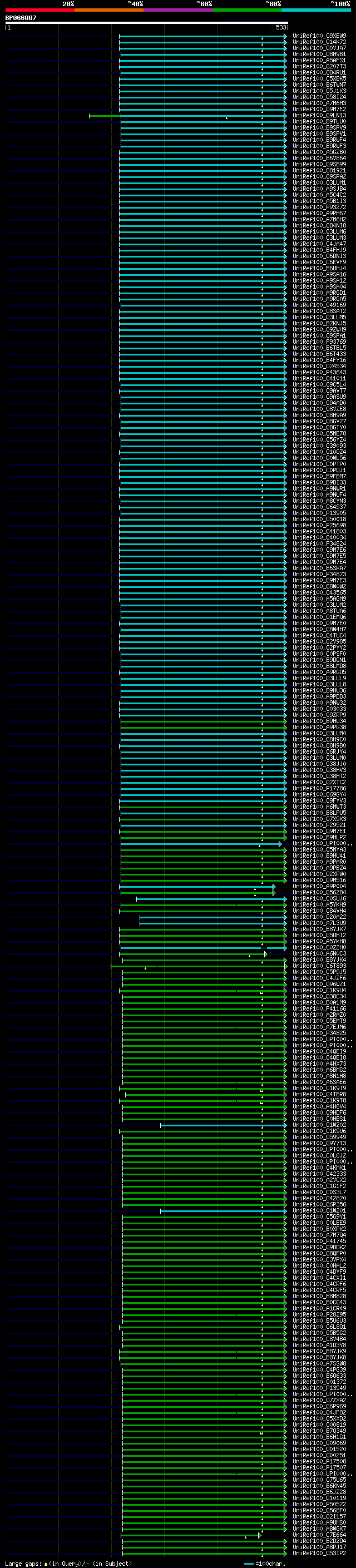Select the UniRef100_Q20A22 label
The height and width of the screenshot is (1568, 356).
319,917
